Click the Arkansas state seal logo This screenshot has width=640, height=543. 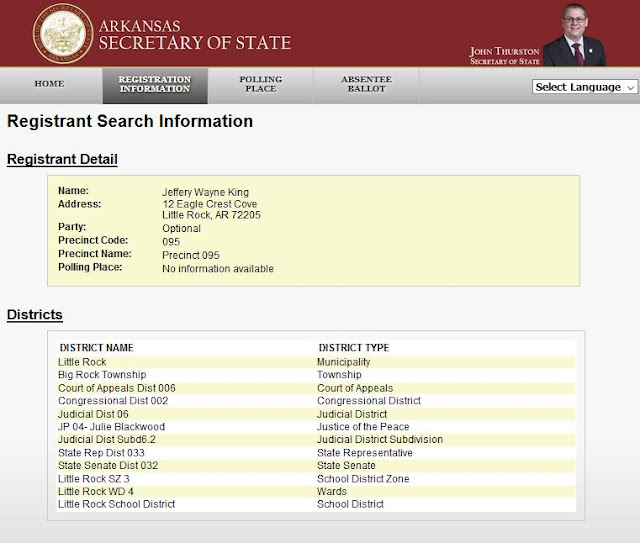point(63,33)
